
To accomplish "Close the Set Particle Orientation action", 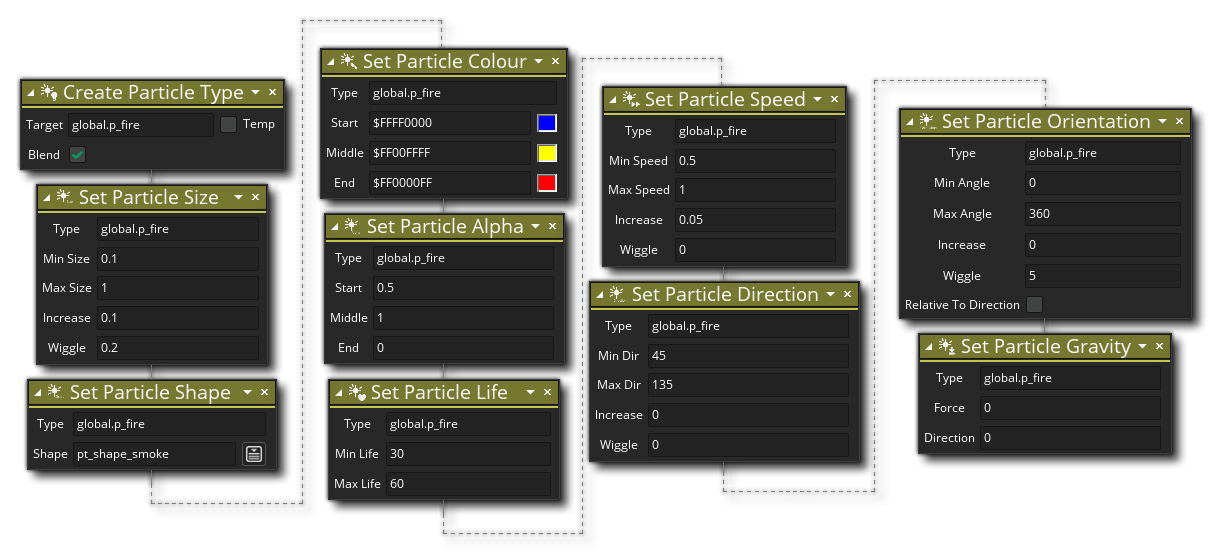I will coord(1181,122).
